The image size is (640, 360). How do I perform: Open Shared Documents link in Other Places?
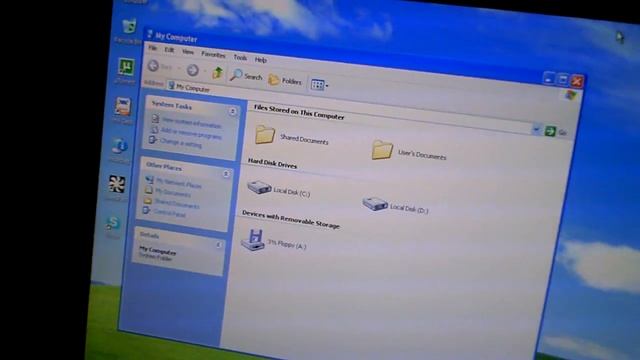[x=177, y=203]
